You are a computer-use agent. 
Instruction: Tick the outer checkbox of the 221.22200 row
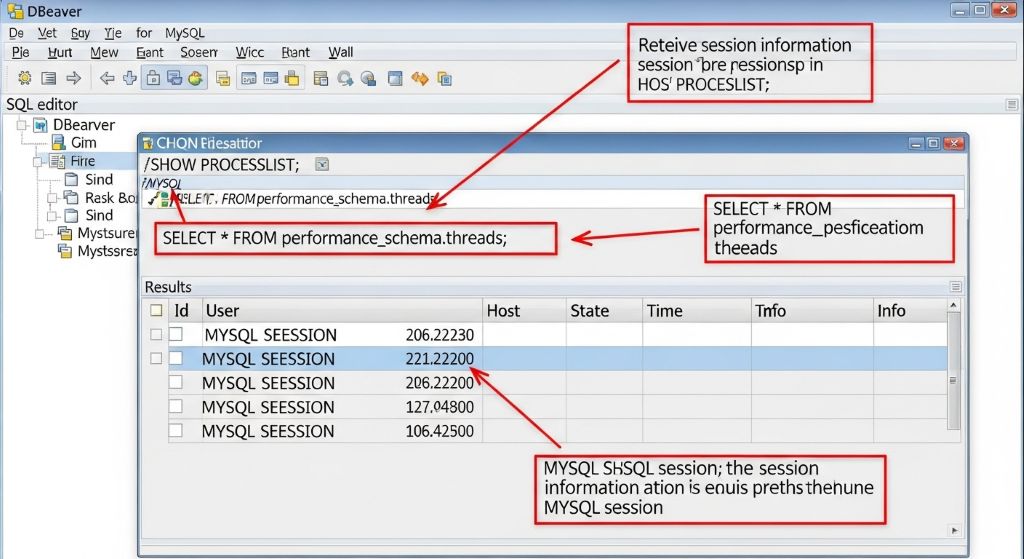[156, 358]
